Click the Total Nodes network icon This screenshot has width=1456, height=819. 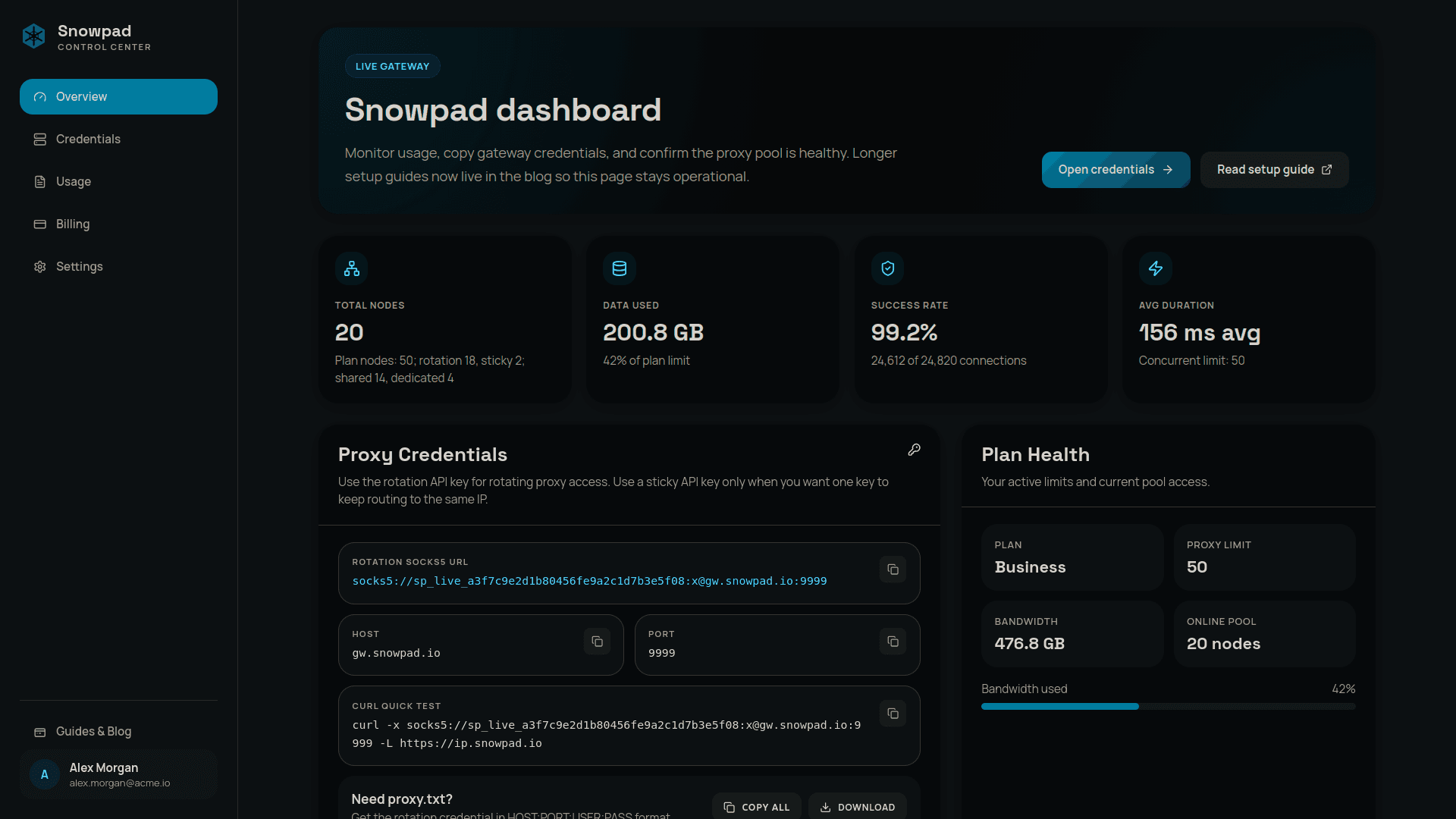tap(352, 268)
